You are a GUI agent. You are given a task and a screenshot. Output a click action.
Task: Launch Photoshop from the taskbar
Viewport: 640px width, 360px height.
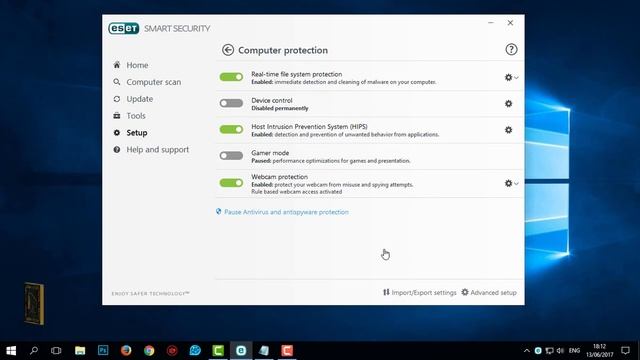tap(103, 351)
